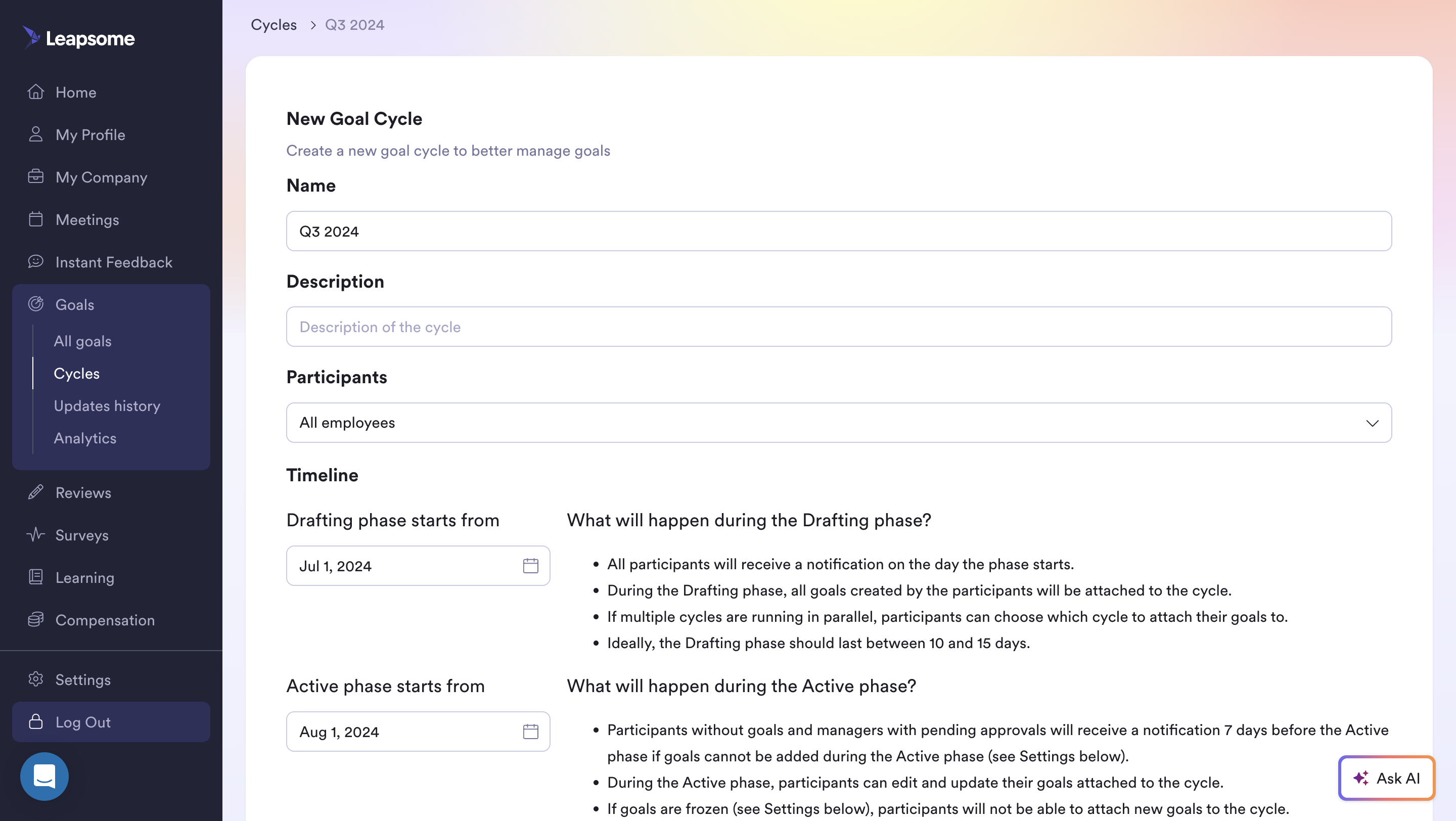1456x821 pixels.
Task: Select All goals submenu item
Action: pos(82,341)
